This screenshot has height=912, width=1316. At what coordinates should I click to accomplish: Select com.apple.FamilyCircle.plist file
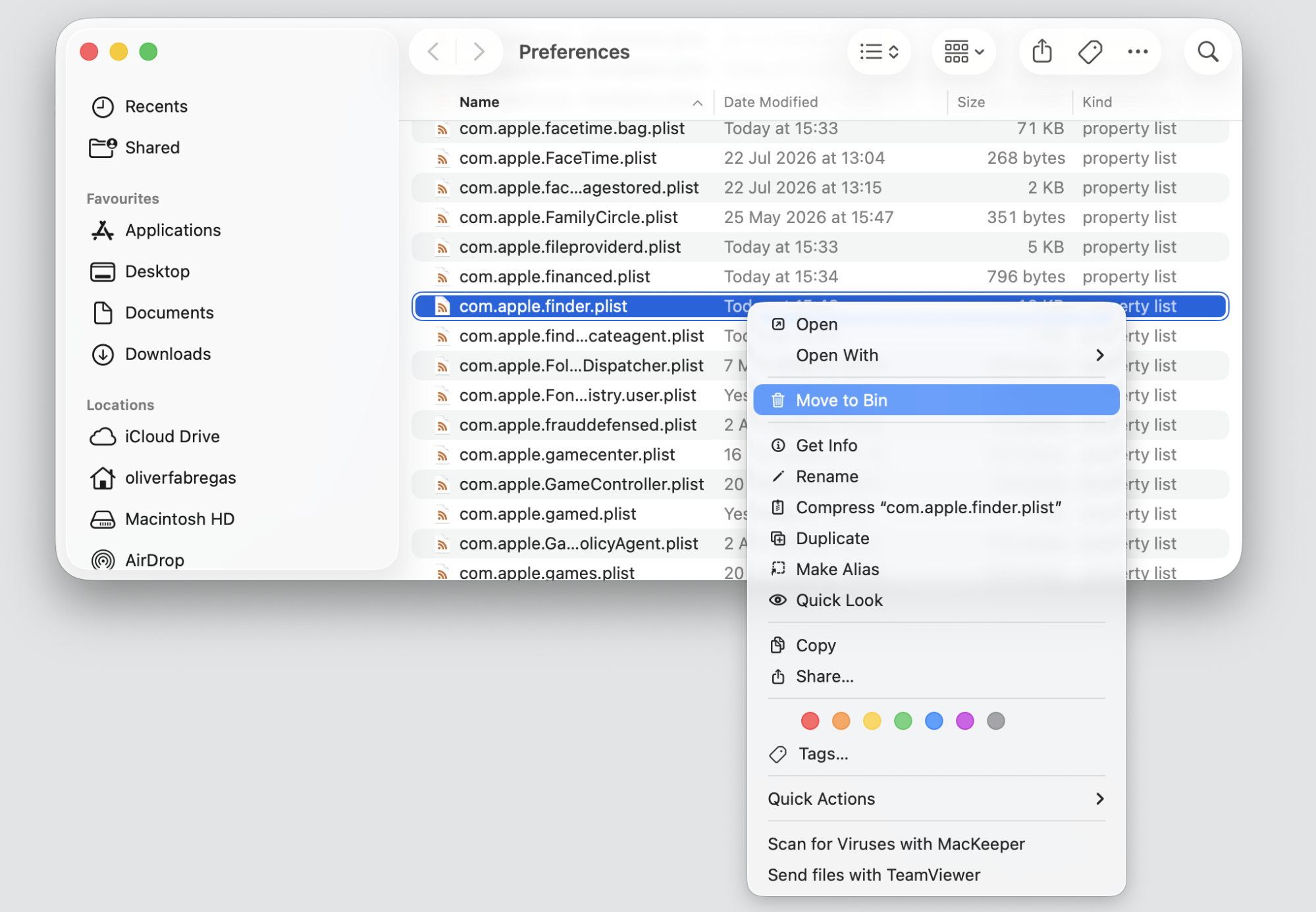click(x=820, y=217)
